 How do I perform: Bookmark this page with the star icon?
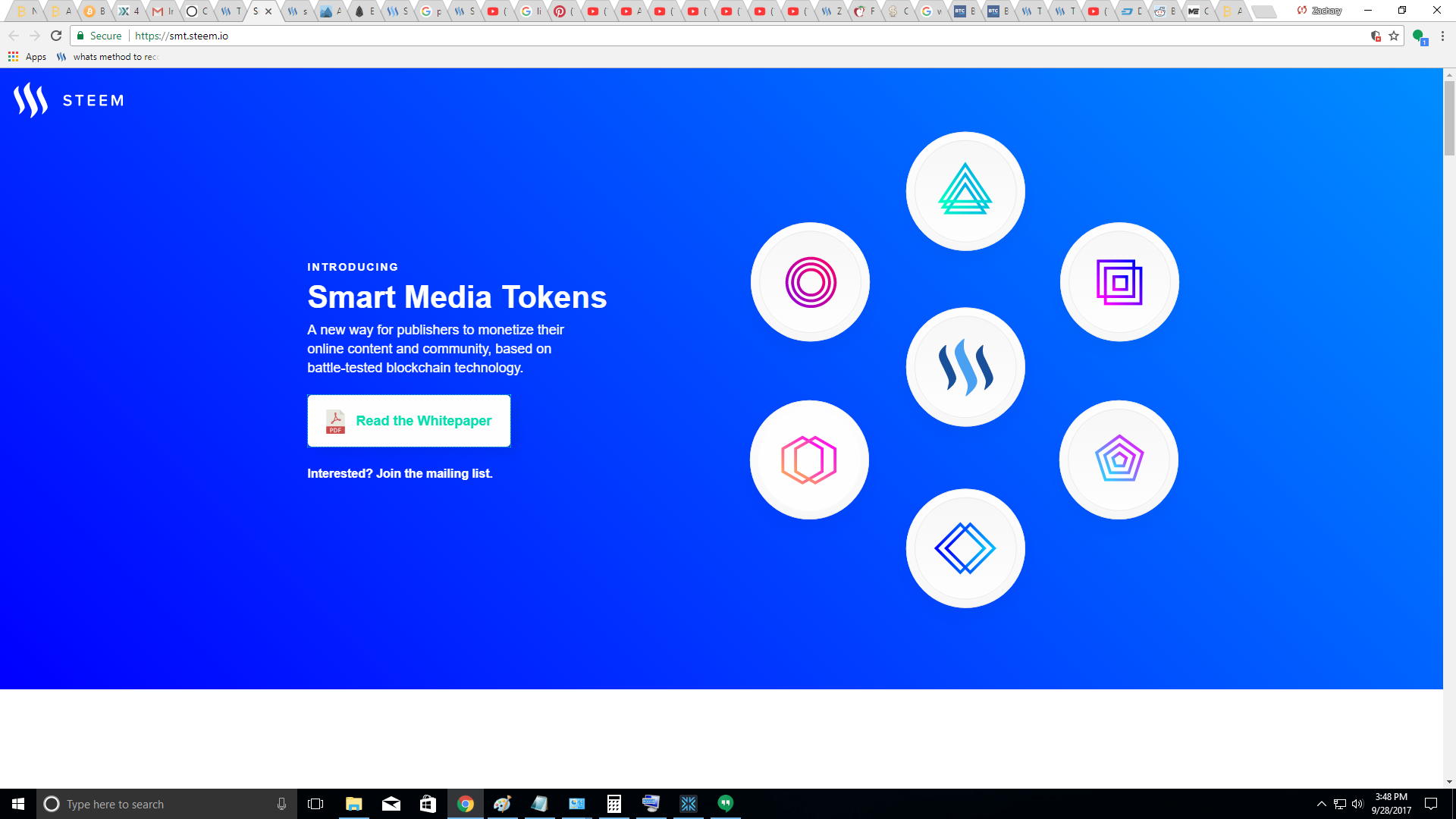[1394, 36]
